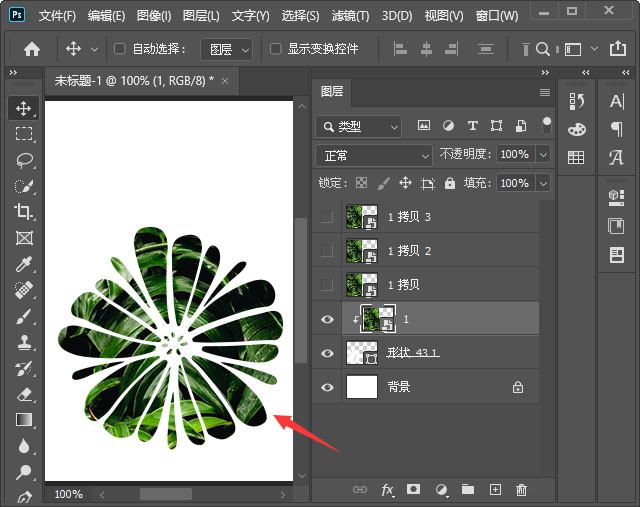Create a new layer with plus icon
Screen dimensions: 640x507
click(x=494, y=490)
